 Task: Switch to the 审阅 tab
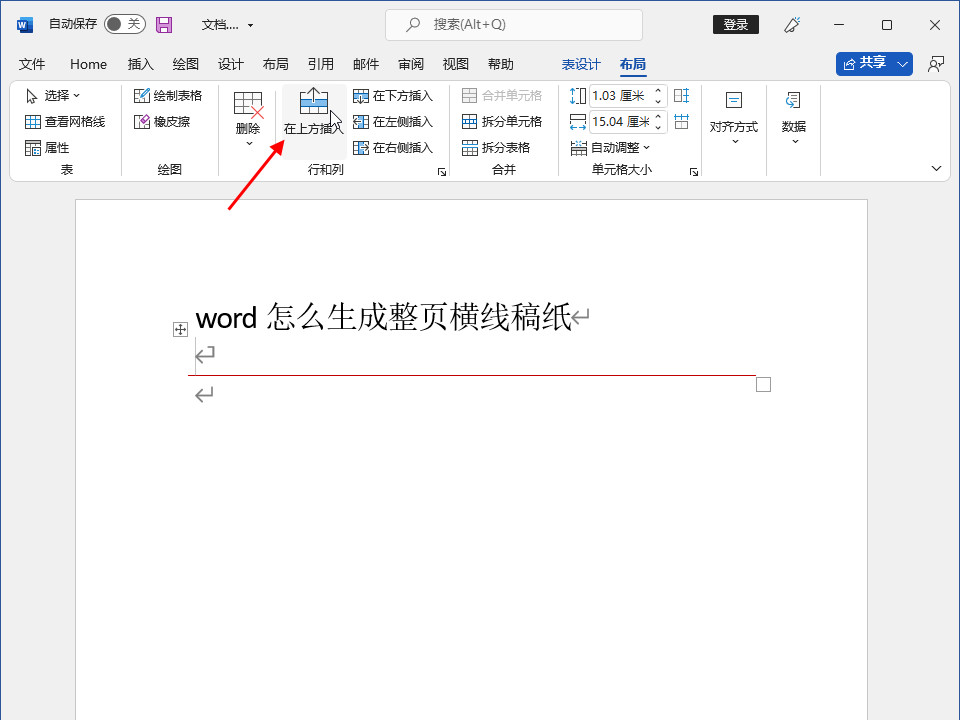[x=411, y=64]
